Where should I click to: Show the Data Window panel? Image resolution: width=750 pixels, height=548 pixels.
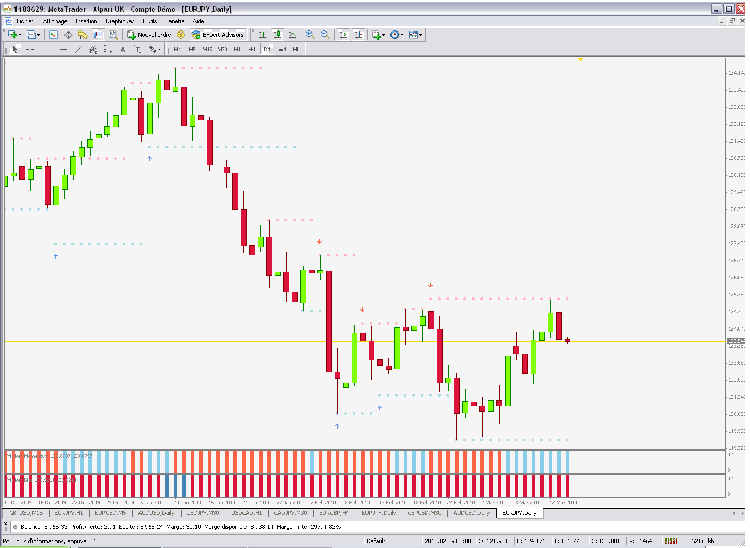(68, 34)
